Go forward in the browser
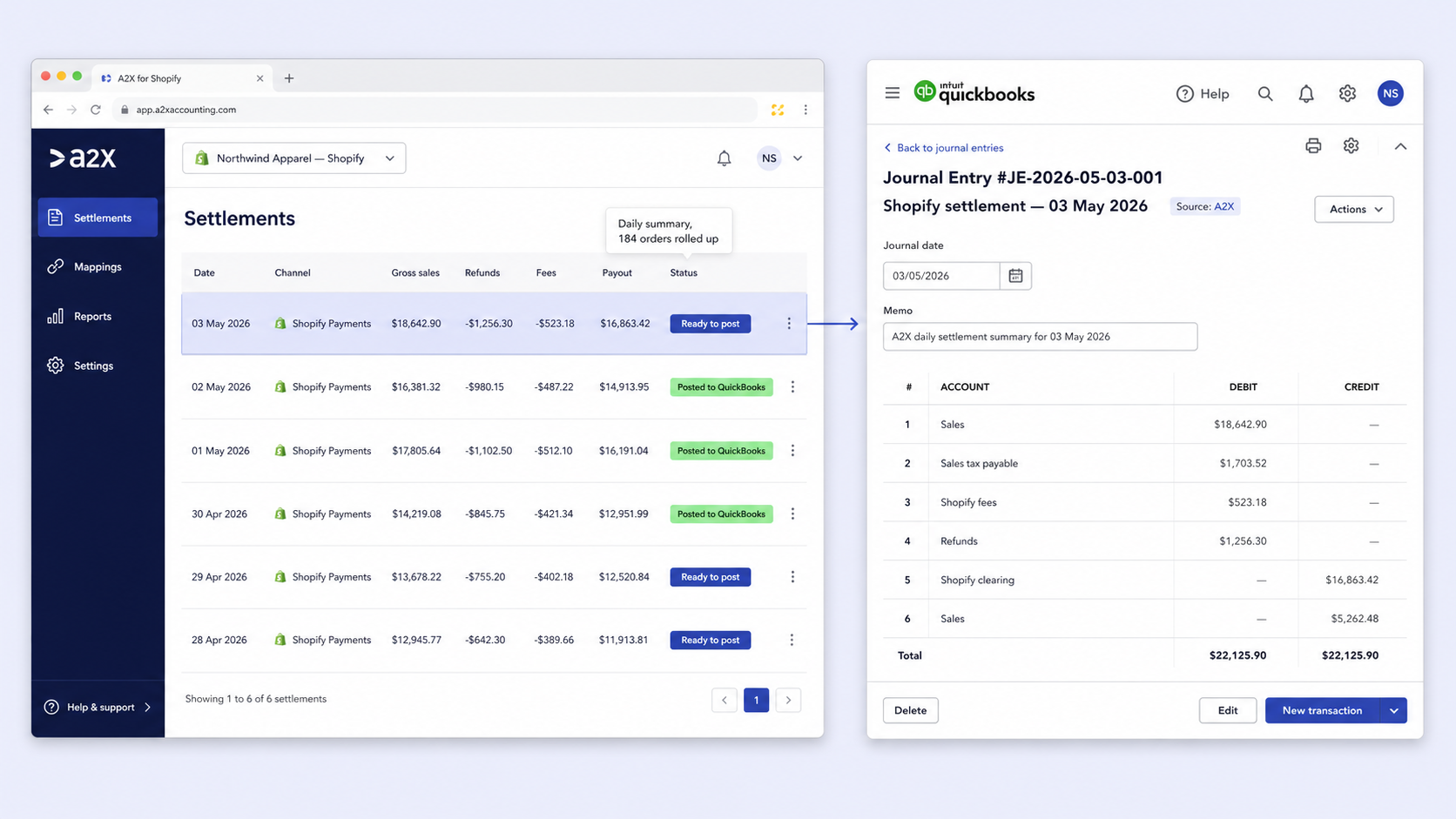 [x=71, y=110]
